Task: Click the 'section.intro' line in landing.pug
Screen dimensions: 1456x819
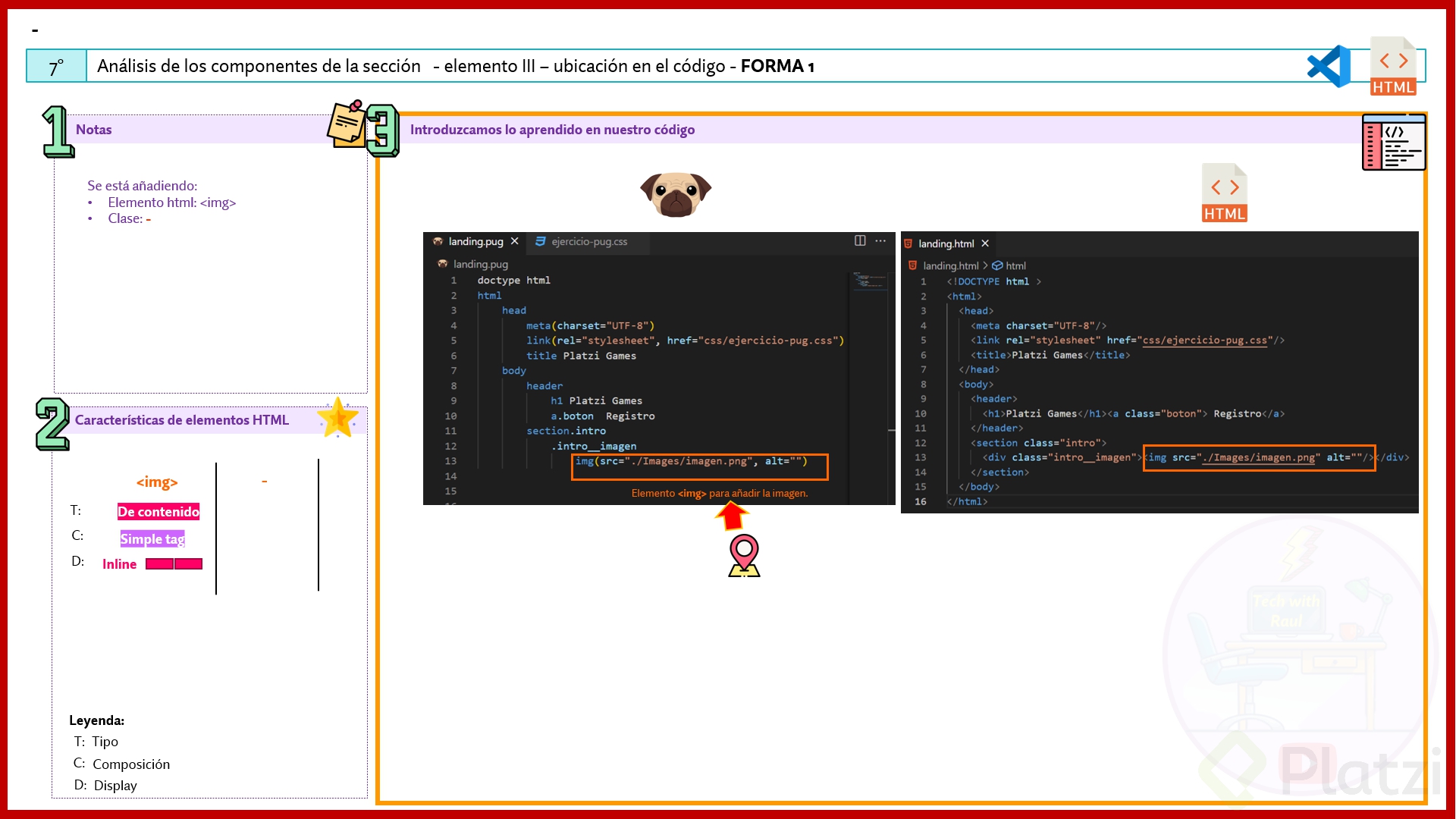Action: pos(566,431)
